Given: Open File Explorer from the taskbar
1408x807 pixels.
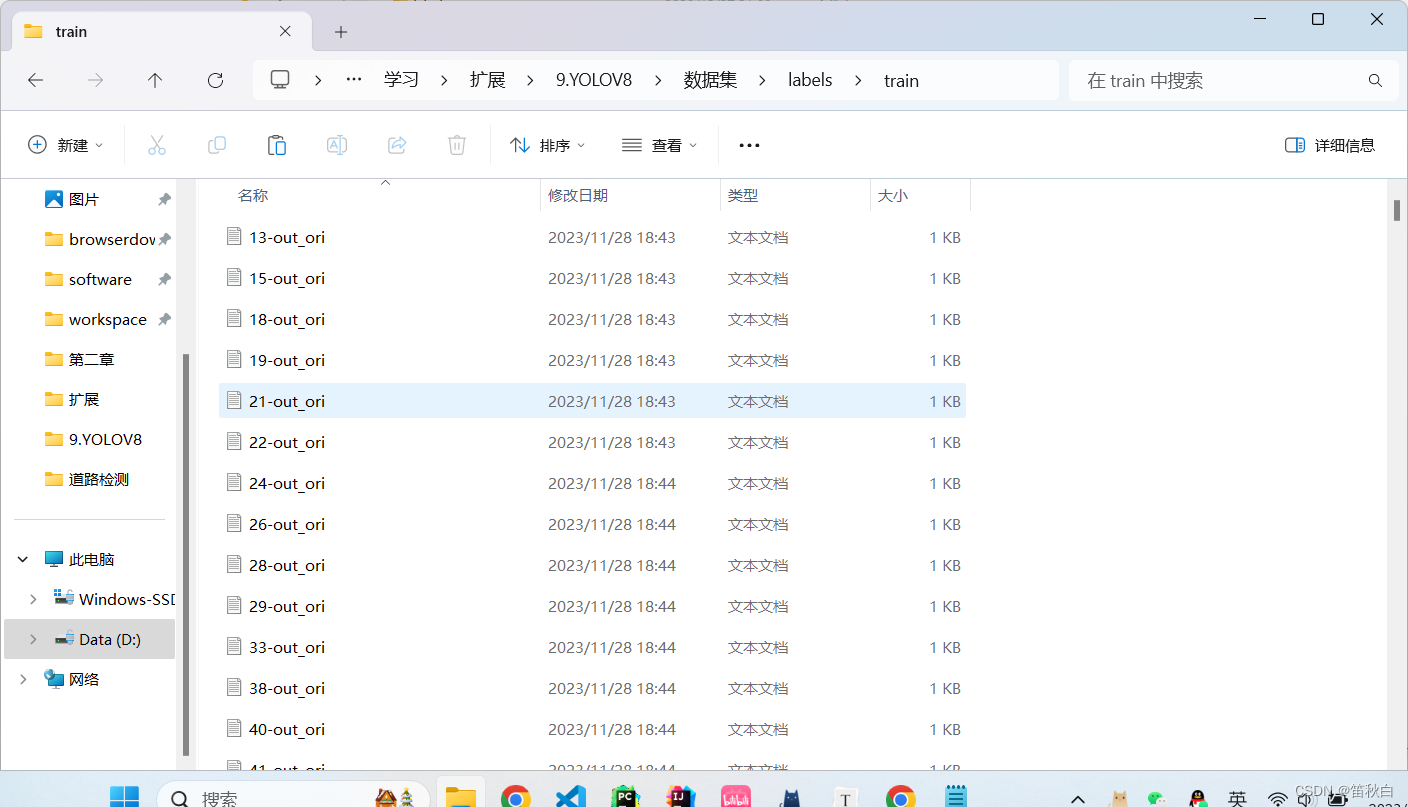Looking at the screenshot, I should click(x=460, y=797).
